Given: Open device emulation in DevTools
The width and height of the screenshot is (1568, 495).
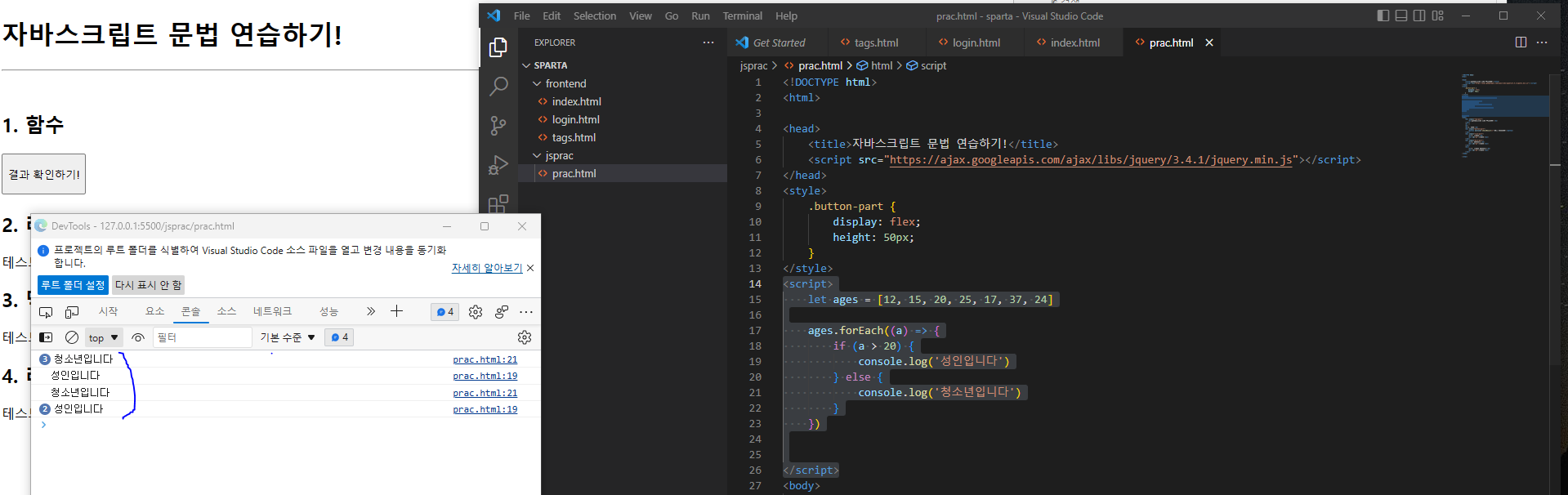Looking at the screenshot, I should [x=72, y=312].
